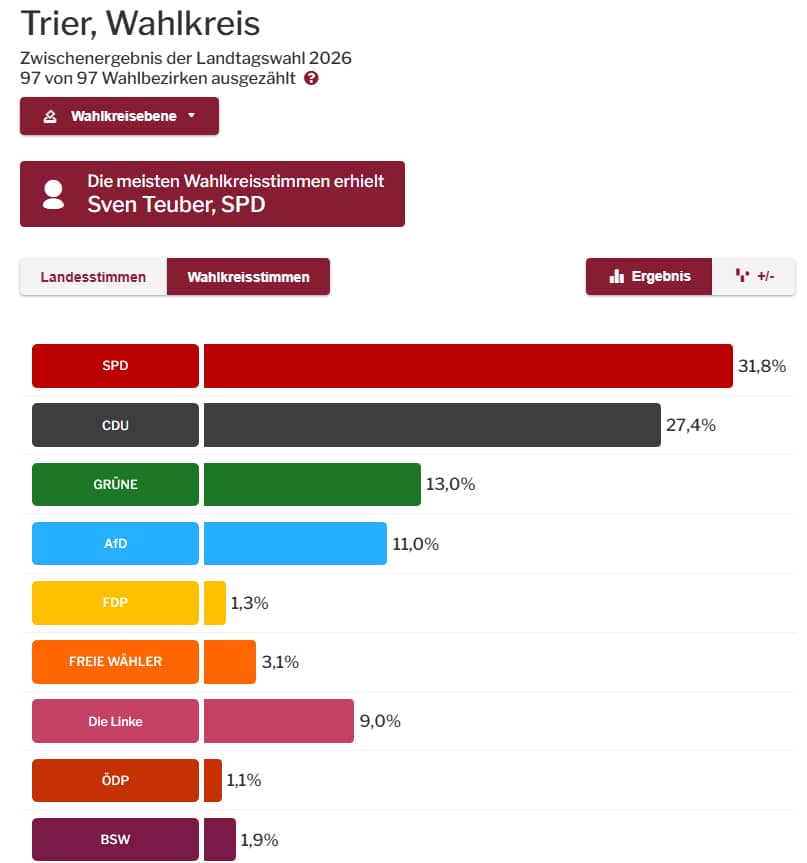Image resolution: width=807 pixels, height=863 pixels.
Task: Select the Wahlkreisstimmen tab
Action: (x=248, y=277)
